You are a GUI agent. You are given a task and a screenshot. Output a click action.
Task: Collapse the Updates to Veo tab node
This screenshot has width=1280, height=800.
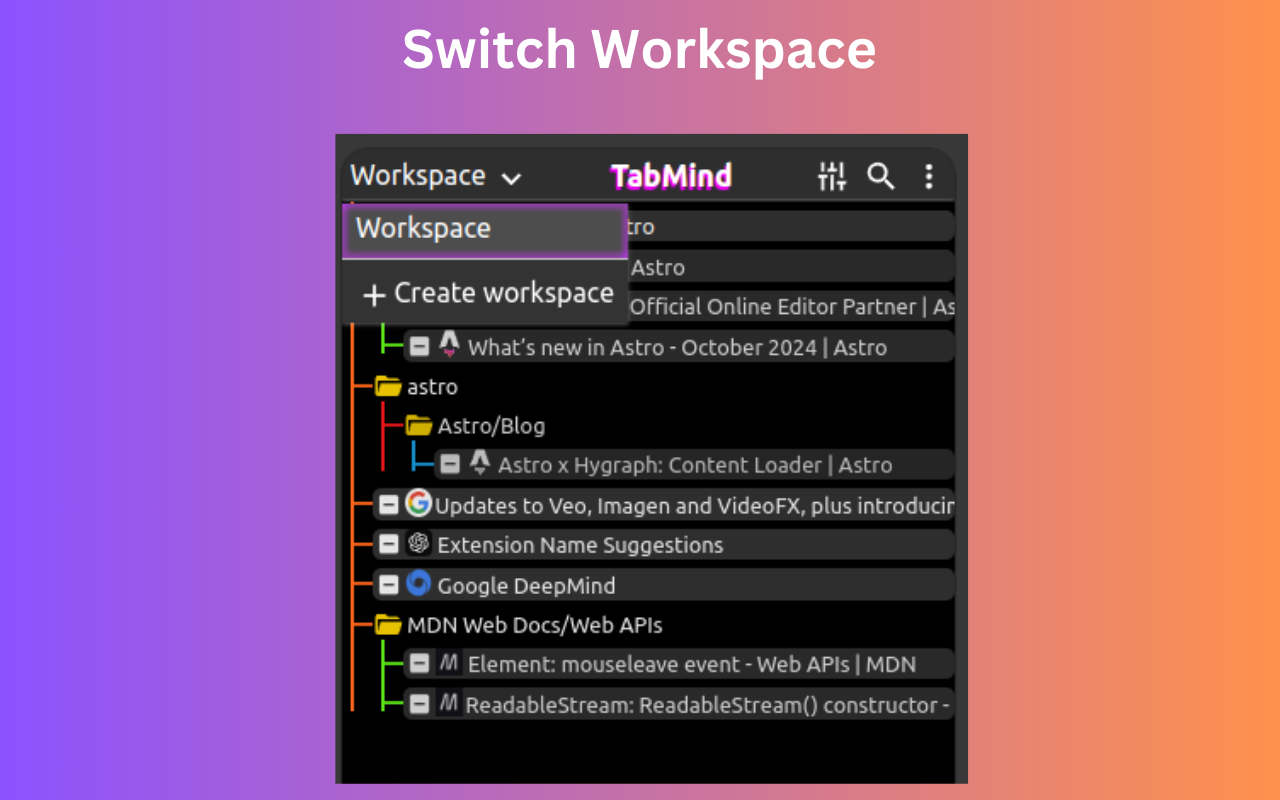(389, 504)
